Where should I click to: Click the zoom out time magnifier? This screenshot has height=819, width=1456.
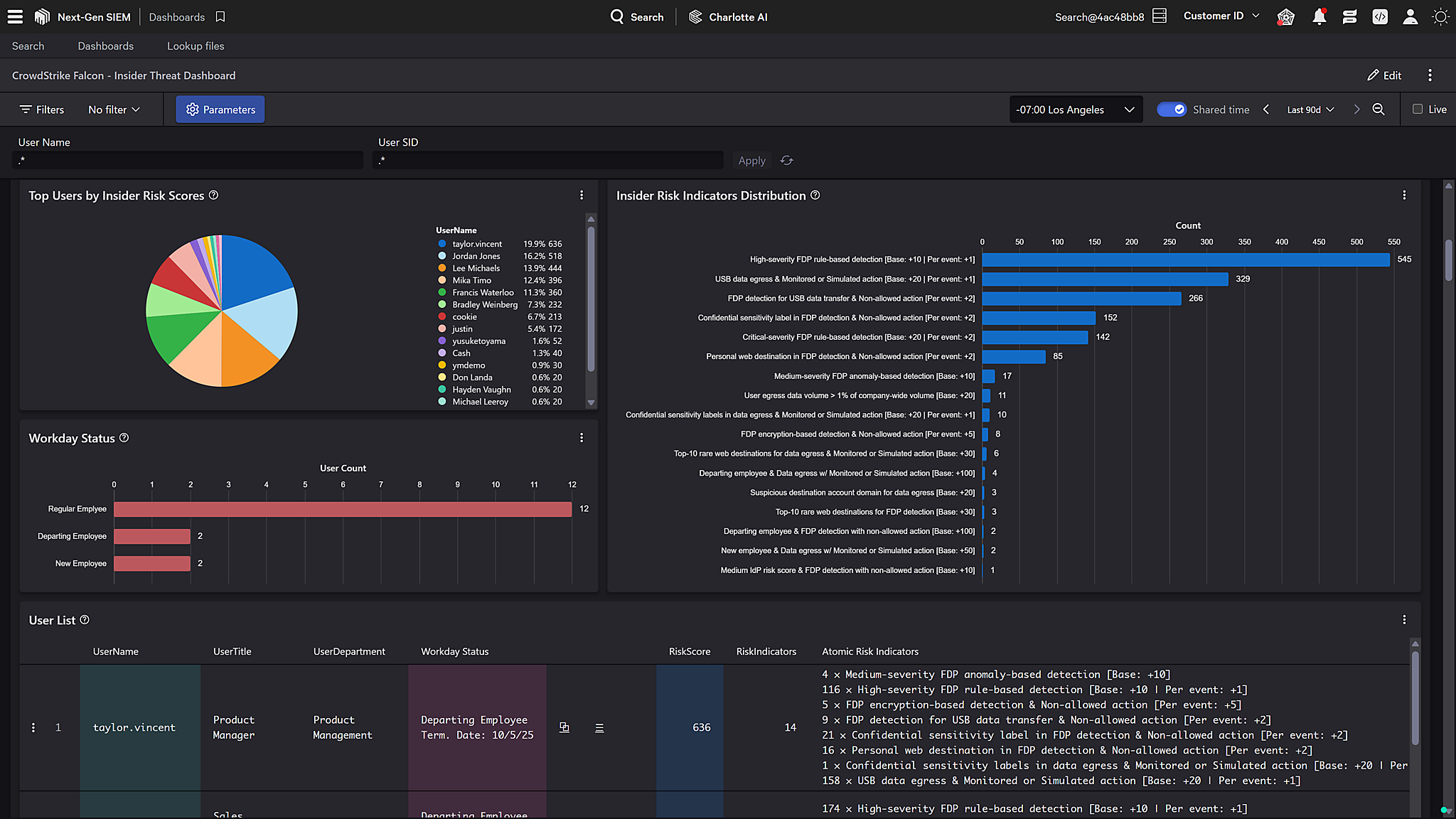coord(1379,109)
